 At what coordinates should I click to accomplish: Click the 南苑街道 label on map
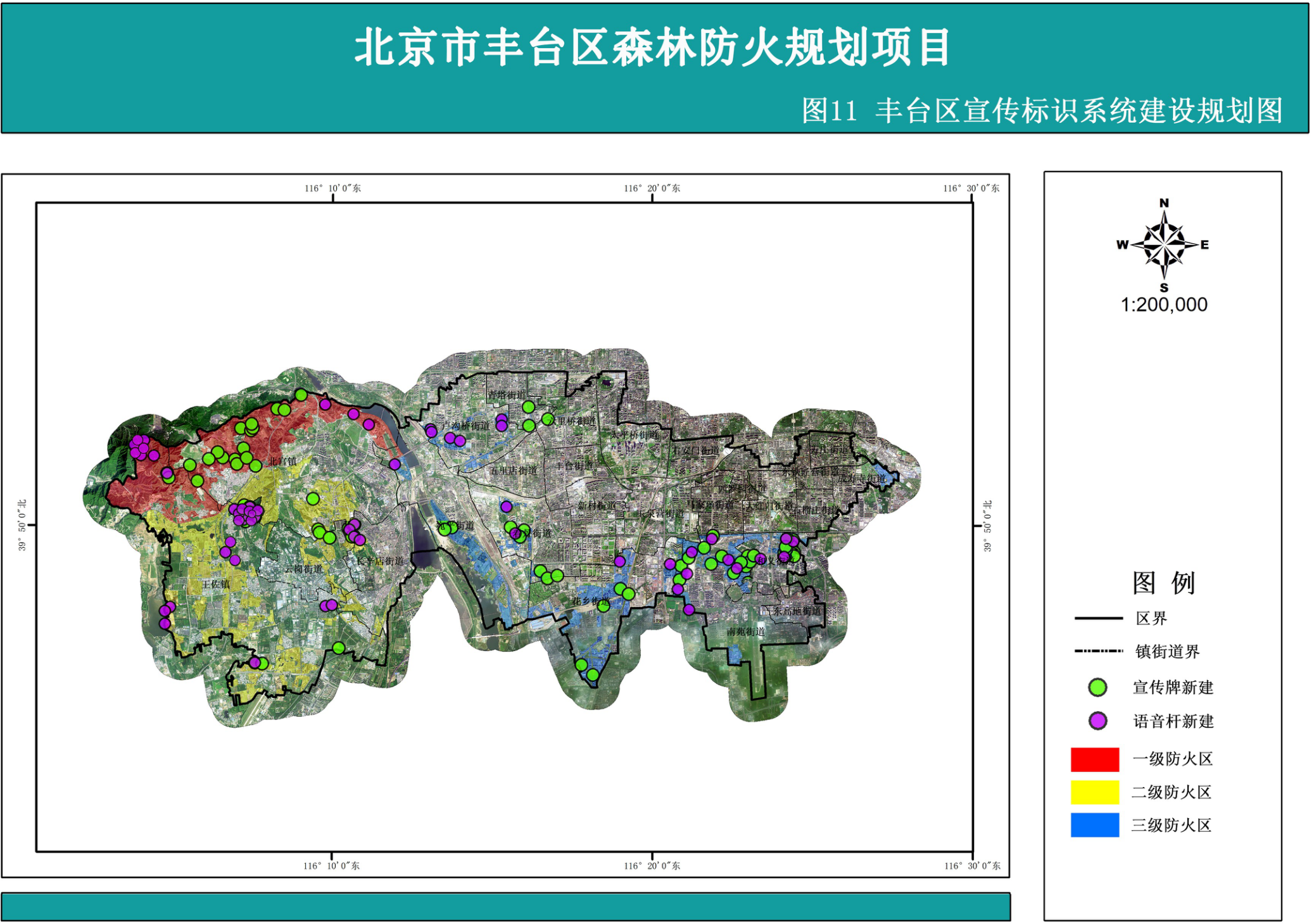(746, 631)
